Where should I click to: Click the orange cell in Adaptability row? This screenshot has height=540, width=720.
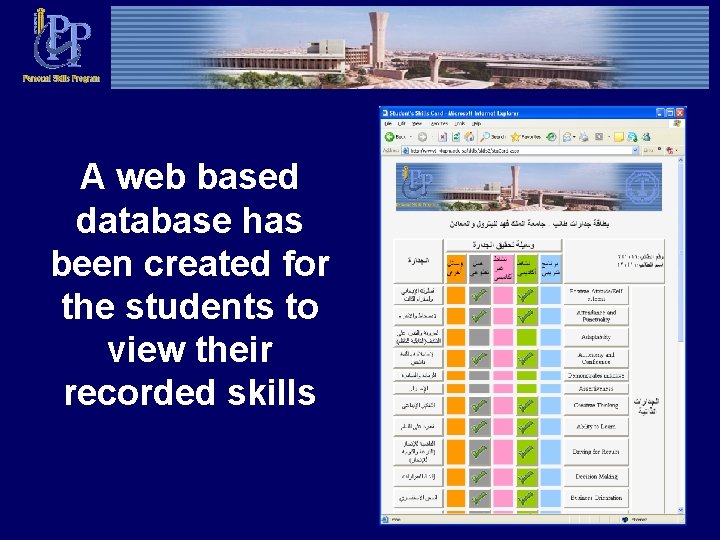coord(456,337)
